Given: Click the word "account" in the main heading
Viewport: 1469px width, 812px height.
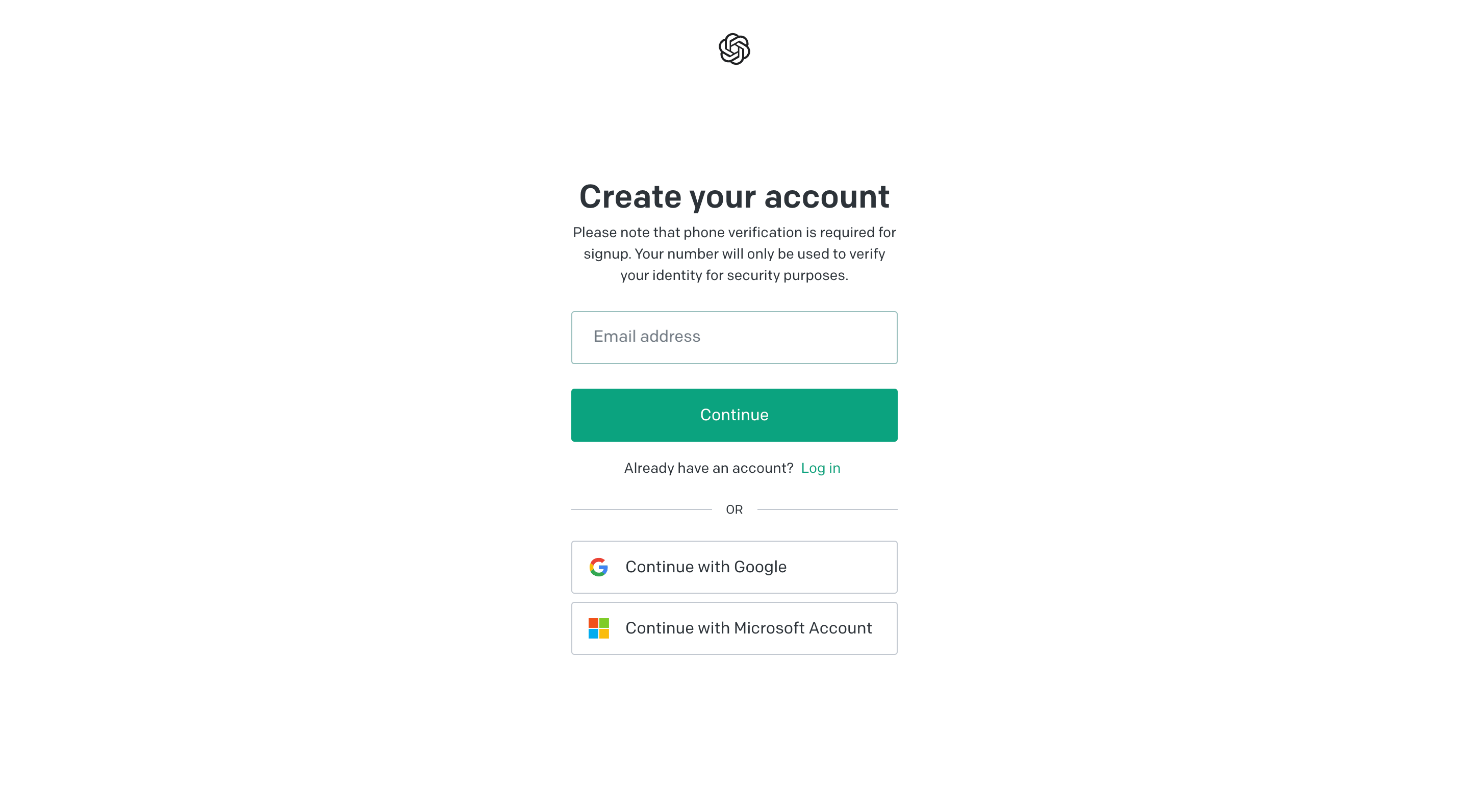Looking at the screenshot, I should coord(826,198).
